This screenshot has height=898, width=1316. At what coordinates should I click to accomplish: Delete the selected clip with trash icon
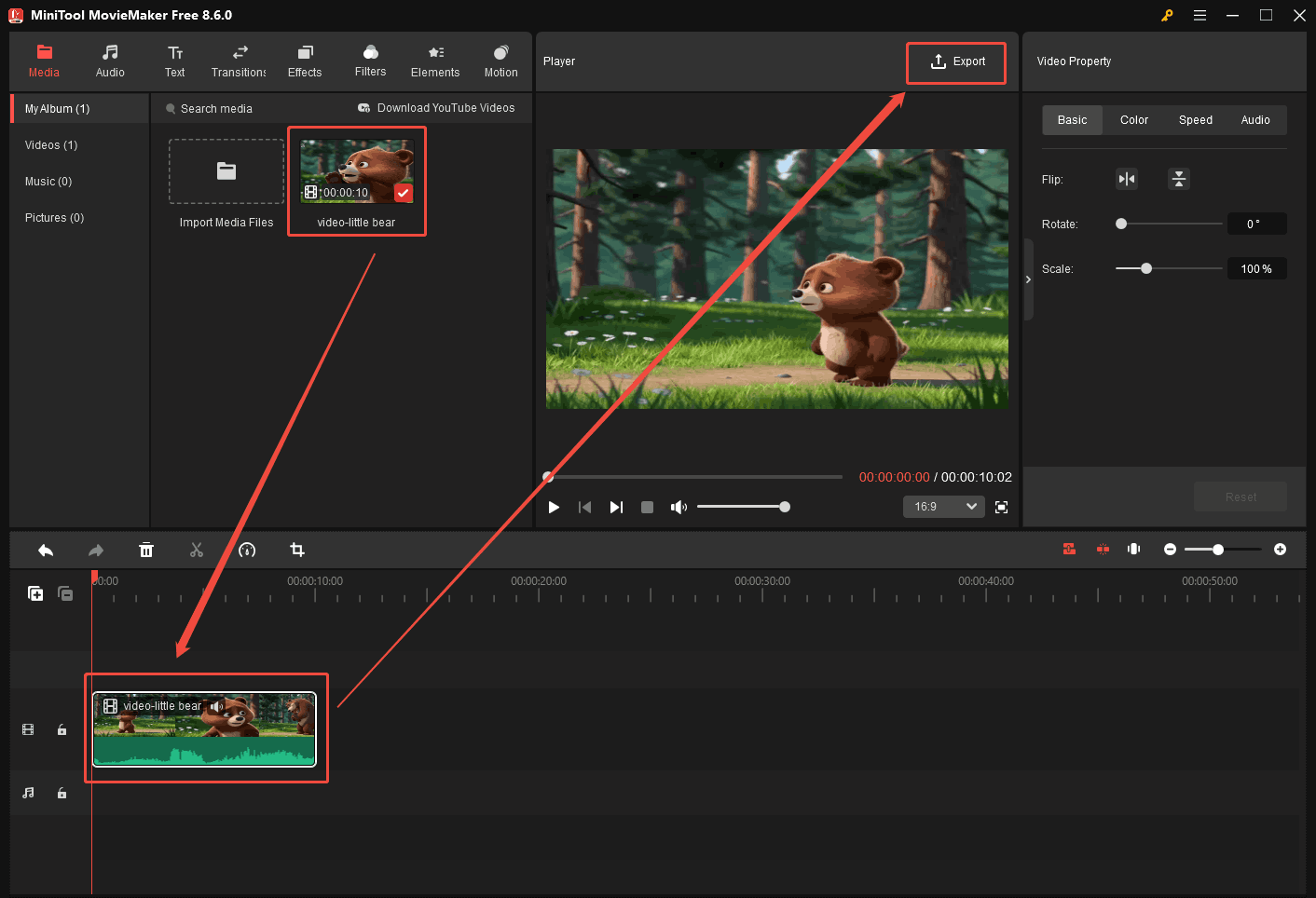(x=146, y=551)
